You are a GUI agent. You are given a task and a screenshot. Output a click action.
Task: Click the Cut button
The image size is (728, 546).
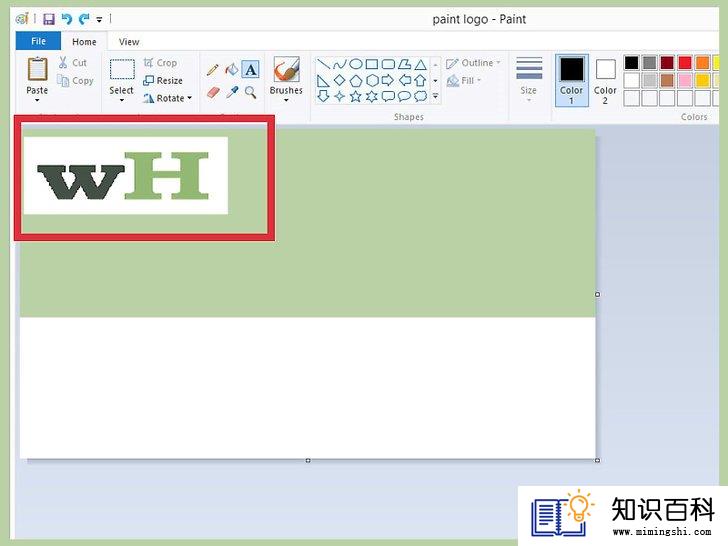(x=73, y=63)
